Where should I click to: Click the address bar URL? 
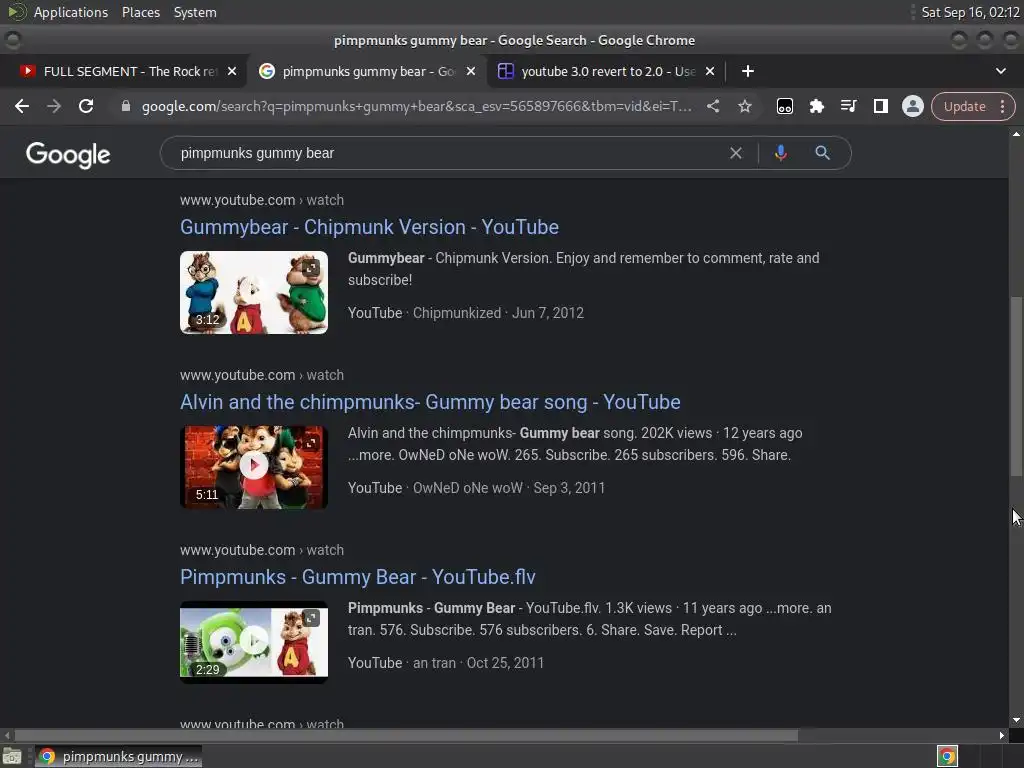(x=416, y=106)
